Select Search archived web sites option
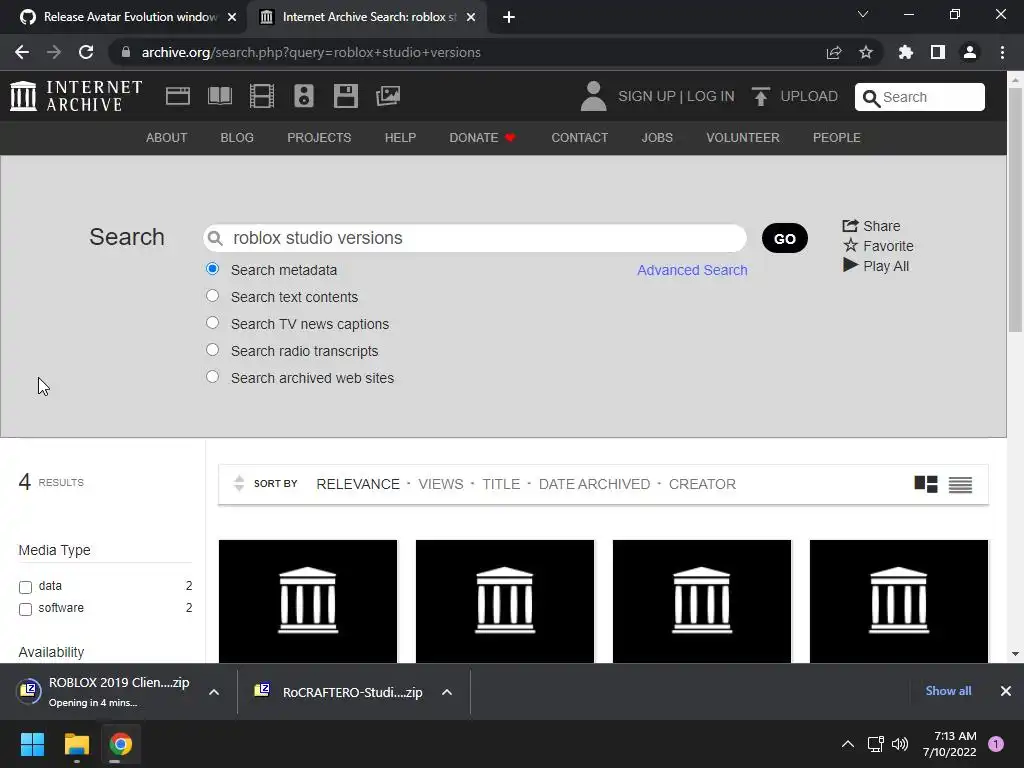The height and width of the screenshot is (768, 1024). (212, 377)
